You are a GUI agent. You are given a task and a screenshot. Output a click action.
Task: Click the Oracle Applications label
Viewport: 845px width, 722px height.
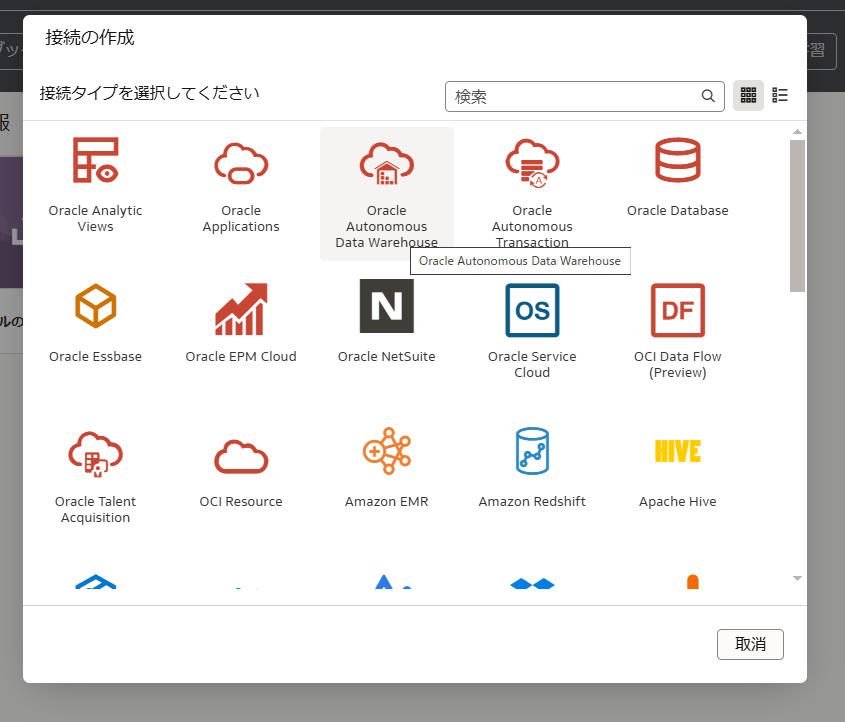point(241,219)
